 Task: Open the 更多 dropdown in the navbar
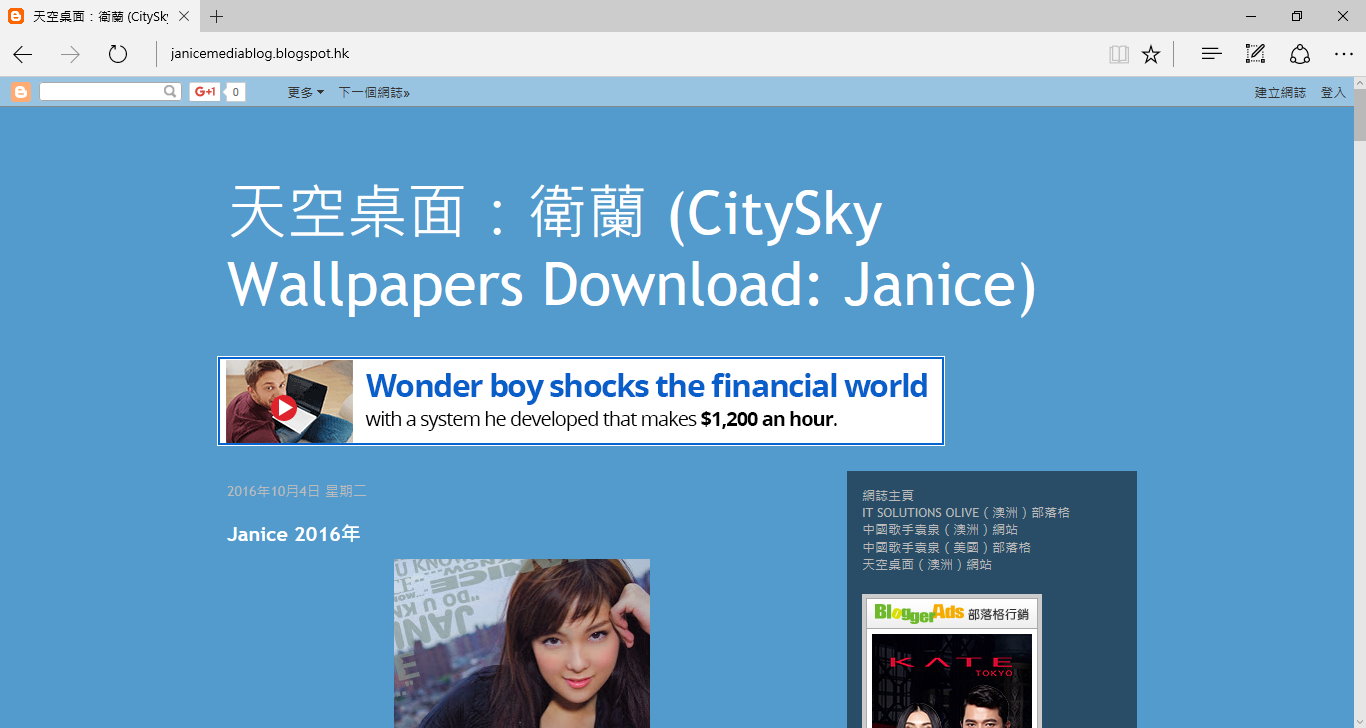point(304,91)
